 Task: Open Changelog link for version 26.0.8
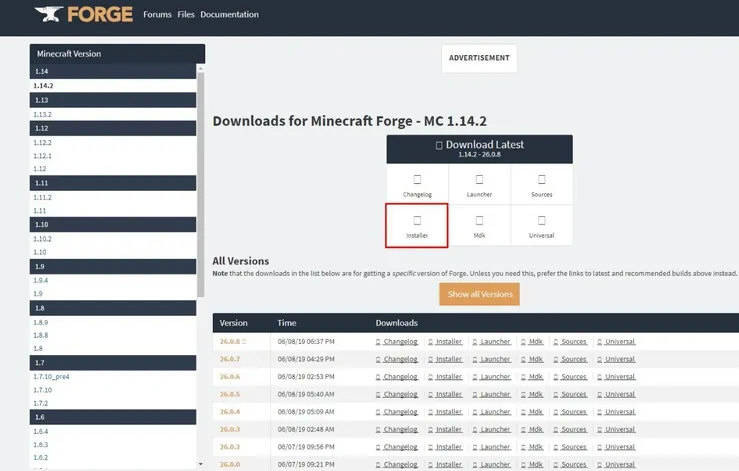coord(400,341)
